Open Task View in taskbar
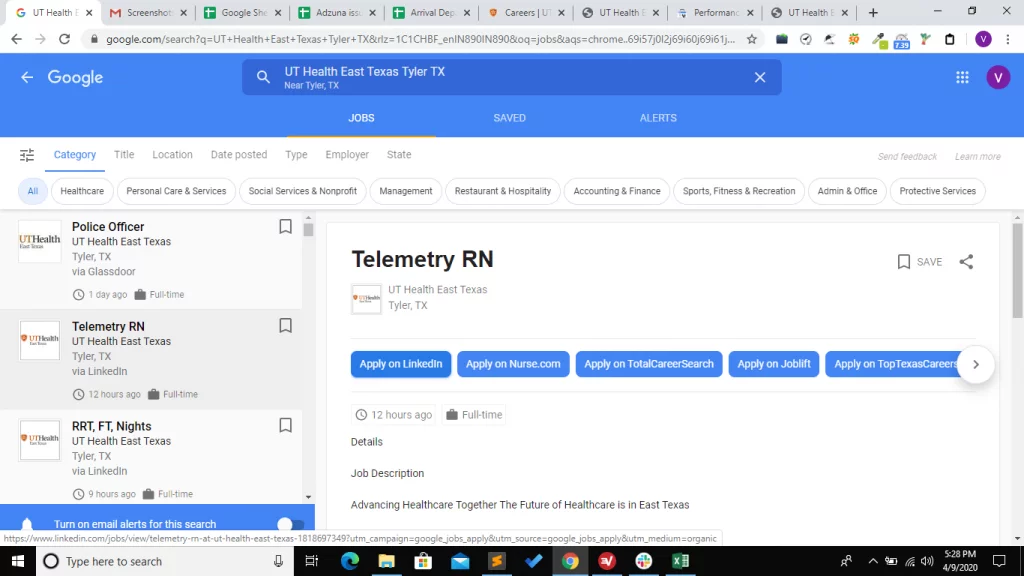This screenshot has height=576, width=1024. 312,561
